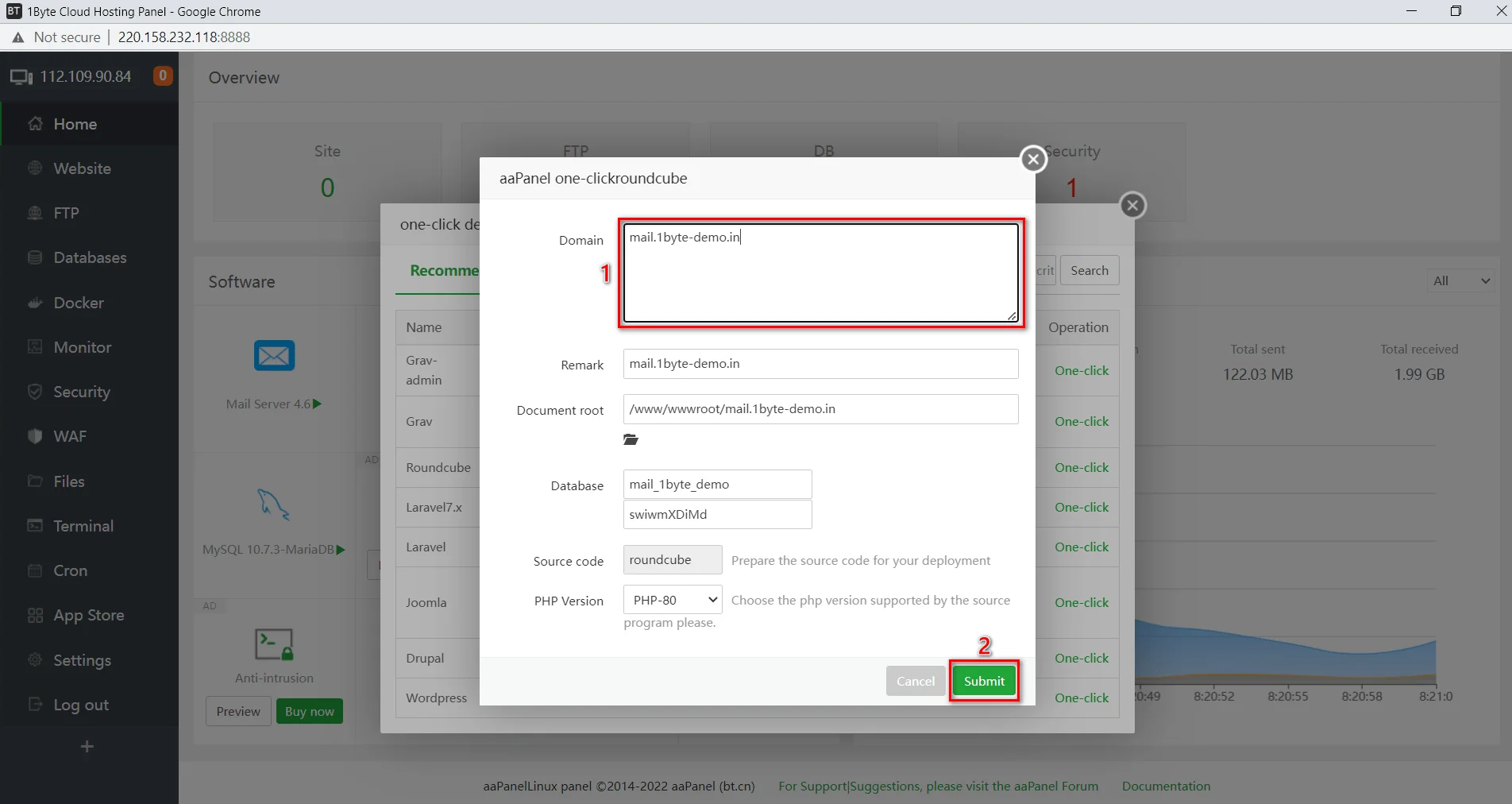Click the Settings gear icon in the sidebar
The height and width of the screenshot is (804, 1512).
click(x=35, y=660)
